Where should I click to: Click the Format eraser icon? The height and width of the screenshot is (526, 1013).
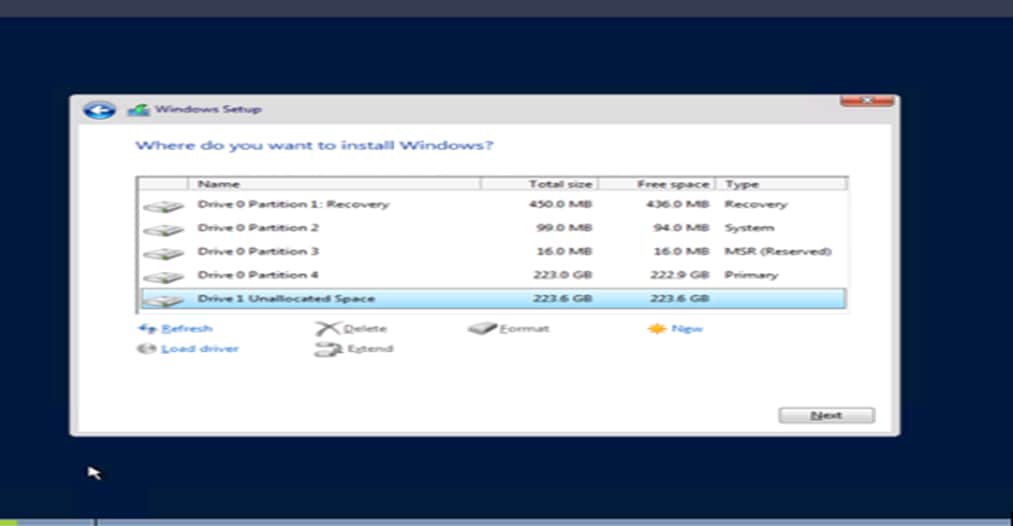point(482,328)
